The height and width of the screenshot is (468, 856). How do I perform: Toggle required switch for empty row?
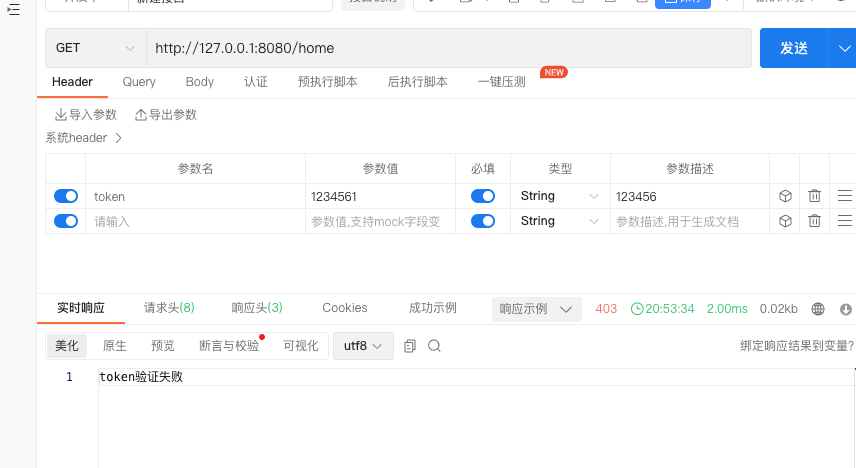point(483,221)
